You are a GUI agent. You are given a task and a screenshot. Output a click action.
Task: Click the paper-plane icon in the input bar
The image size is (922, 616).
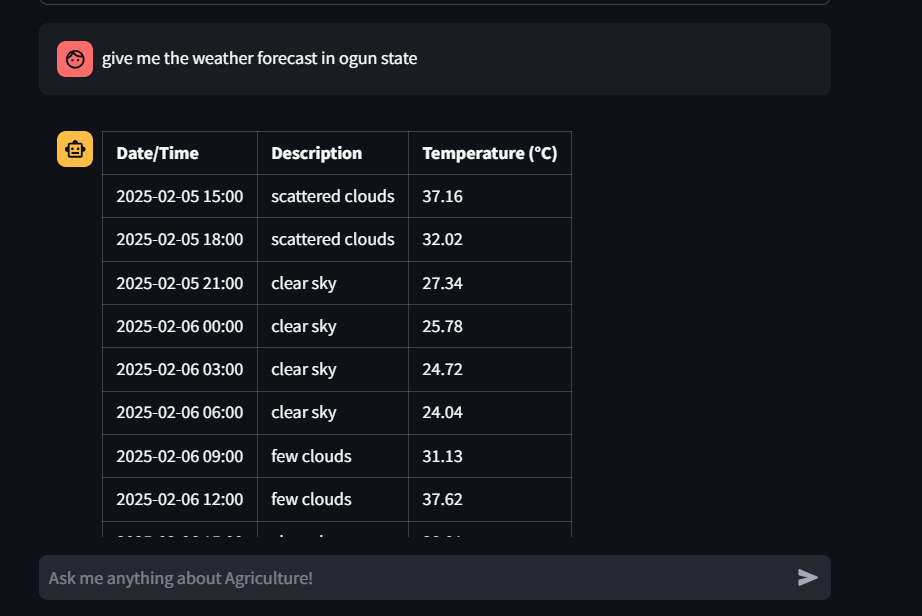click(806, 577)
